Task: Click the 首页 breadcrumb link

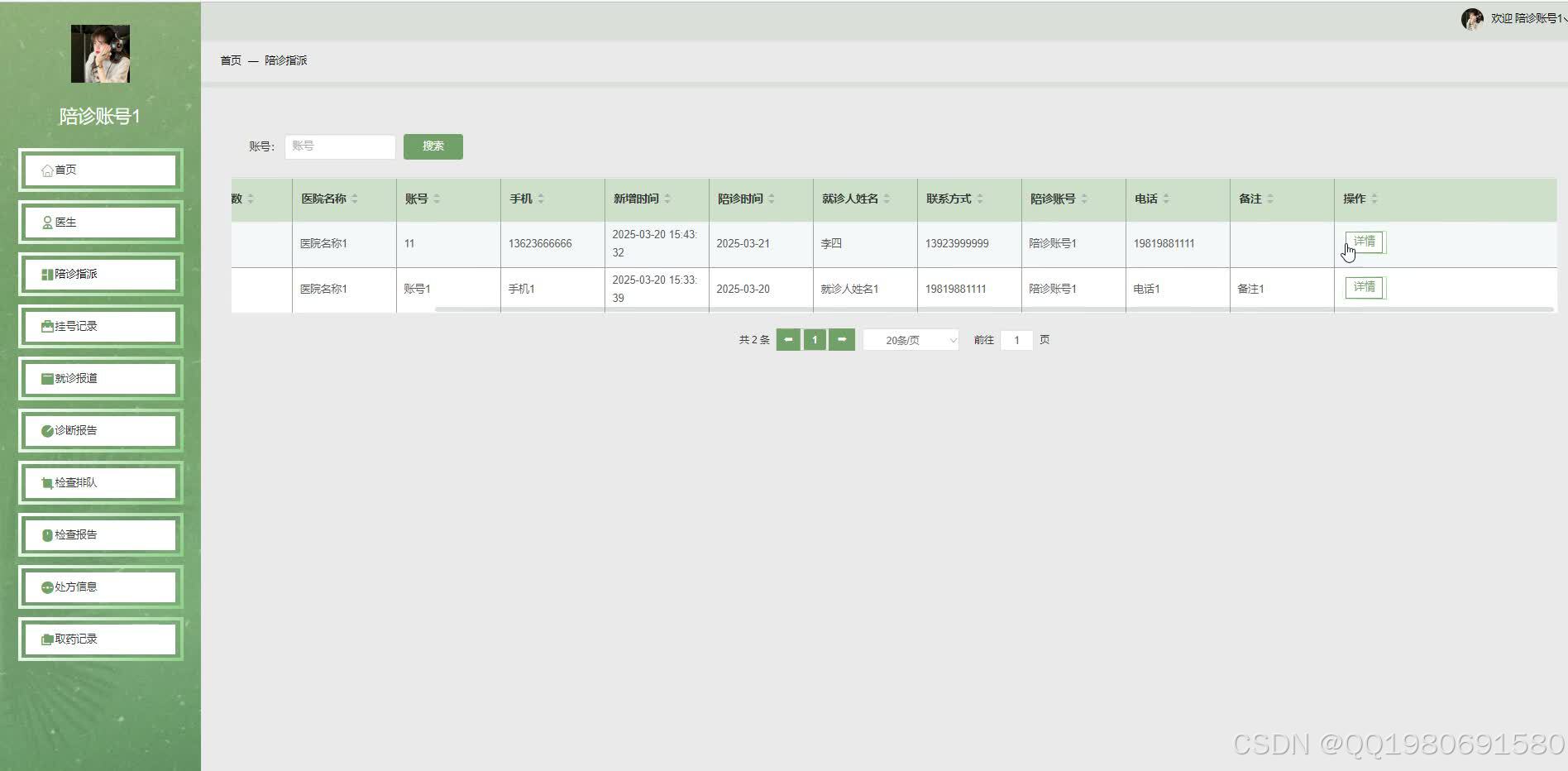Action: click(x=231, y=60)
